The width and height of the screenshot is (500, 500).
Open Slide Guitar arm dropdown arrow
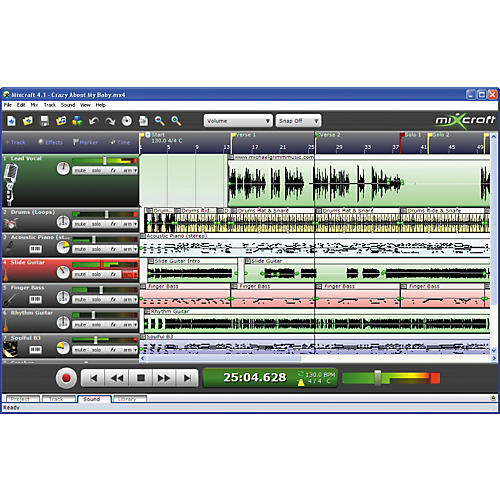pyautogui.click(x=135, y=275)
